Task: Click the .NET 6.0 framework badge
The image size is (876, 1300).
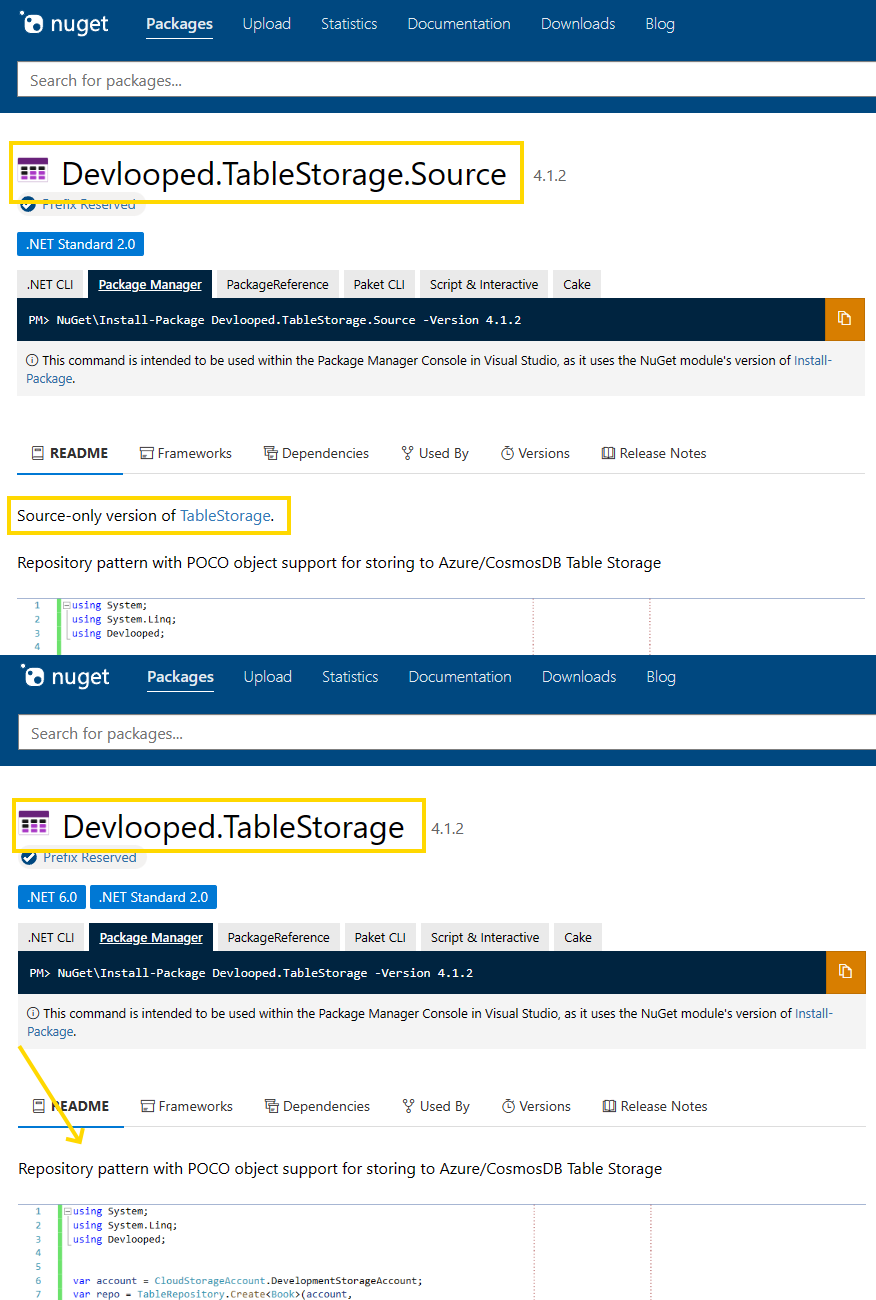Action: pyautogui.click(x=52, y=897)
